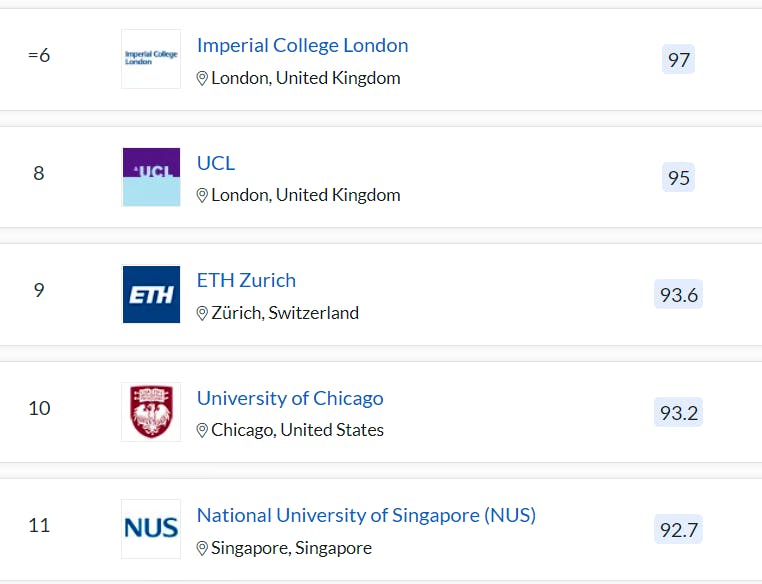Click the overall score 93.6 badge

click(x=678, y=295)
